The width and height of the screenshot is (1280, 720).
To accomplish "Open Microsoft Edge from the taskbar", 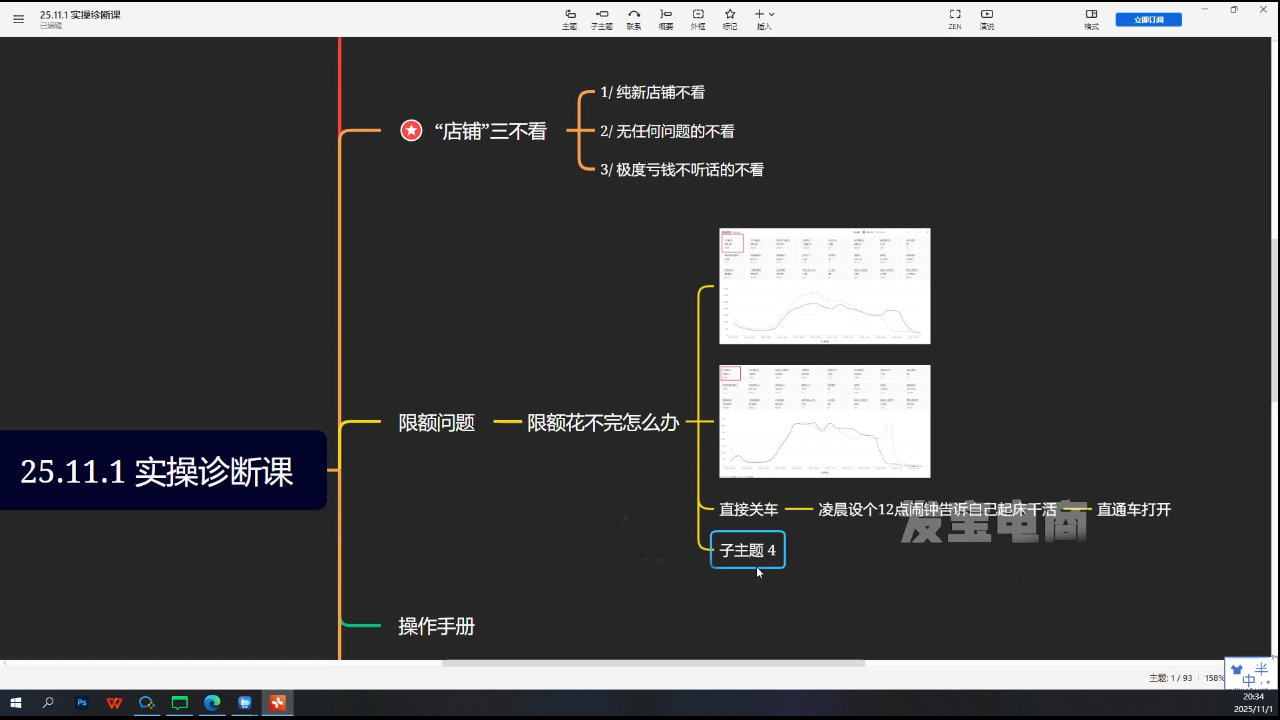I will (212, 703).
